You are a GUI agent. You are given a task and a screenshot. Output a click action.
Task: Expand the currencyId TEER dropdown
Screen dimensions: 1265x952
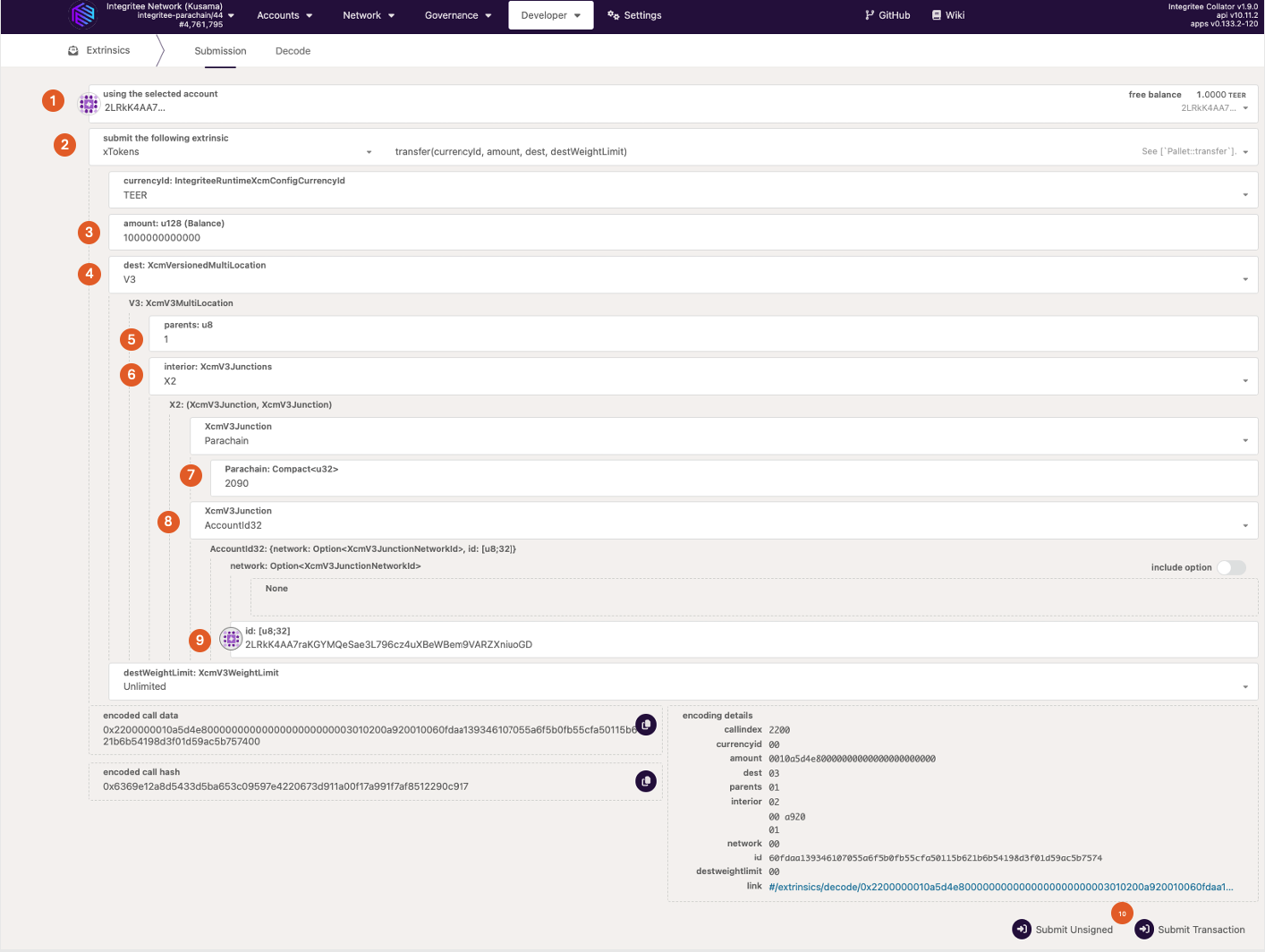(x=1244, y=195)
